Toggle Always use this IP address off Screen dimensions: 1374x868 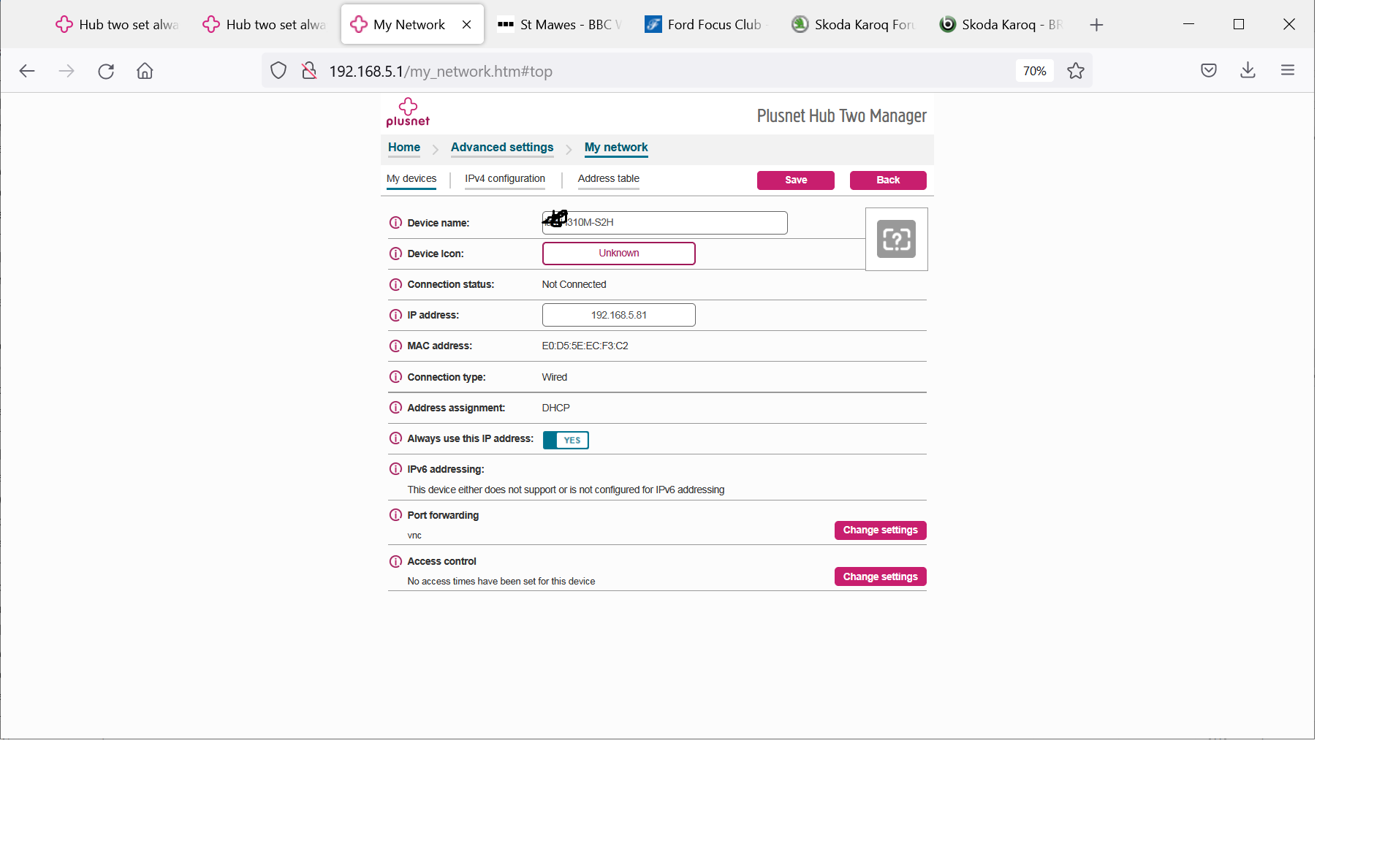[x=565, y=439]
